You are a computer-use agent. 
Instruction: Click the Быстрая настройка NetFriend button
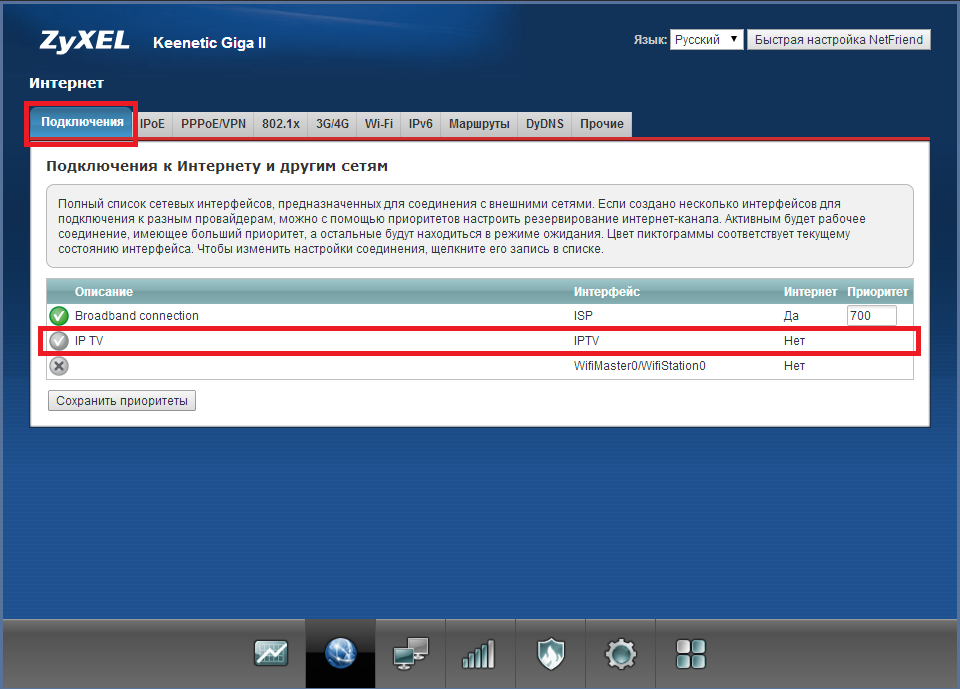click(x=840, y=40)
